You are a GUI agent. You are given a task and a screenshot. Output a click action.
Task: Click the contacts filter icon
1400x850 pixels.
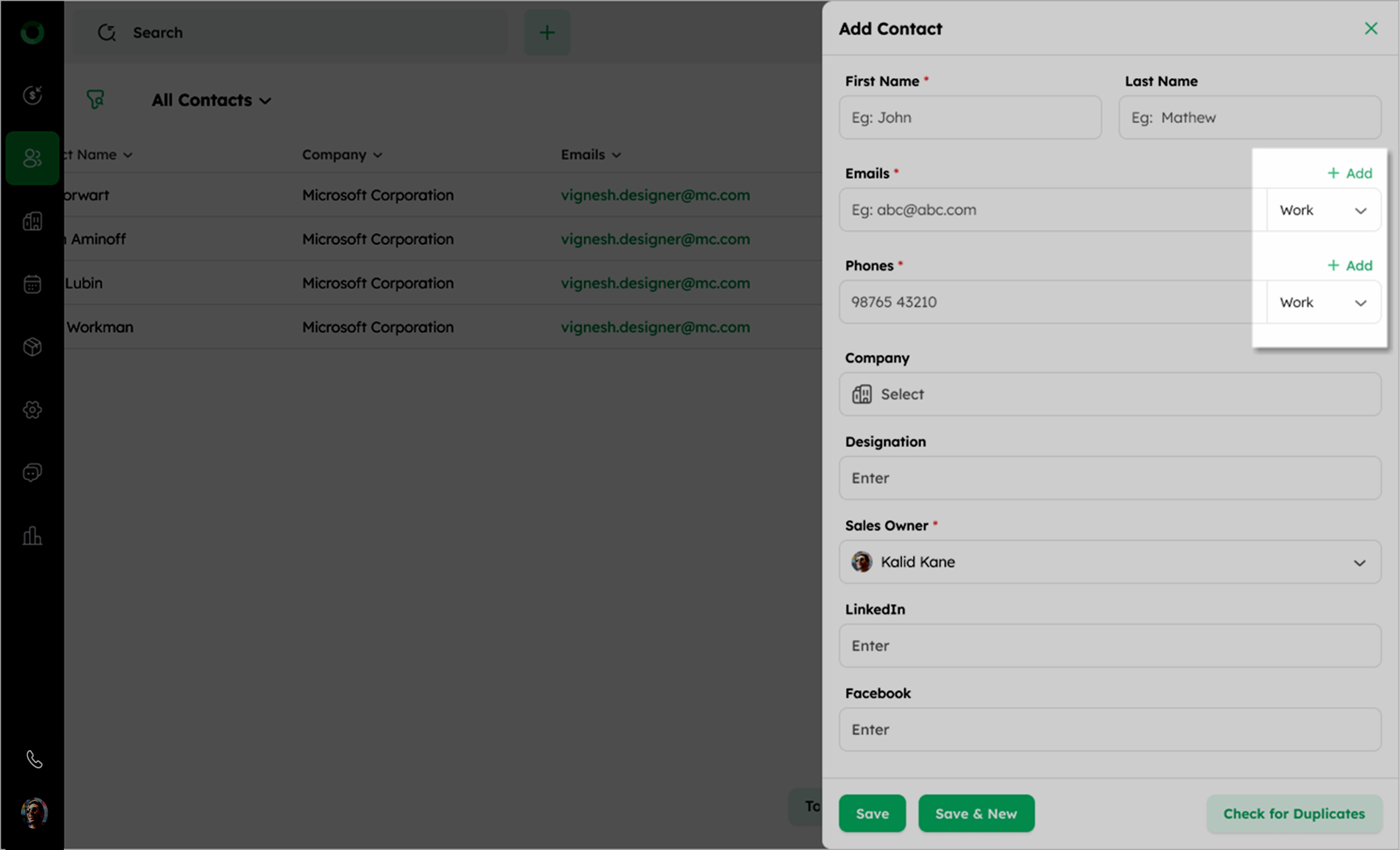tap(95, 100)
